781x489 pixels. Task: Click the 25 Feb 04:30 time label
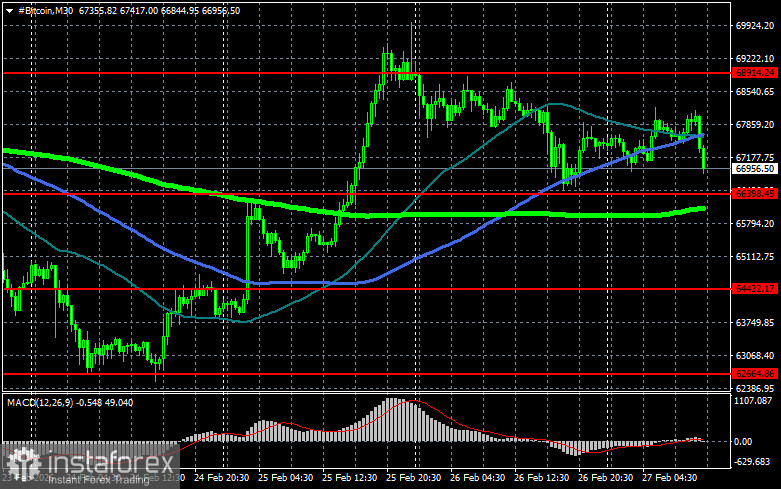pos(285,478)
